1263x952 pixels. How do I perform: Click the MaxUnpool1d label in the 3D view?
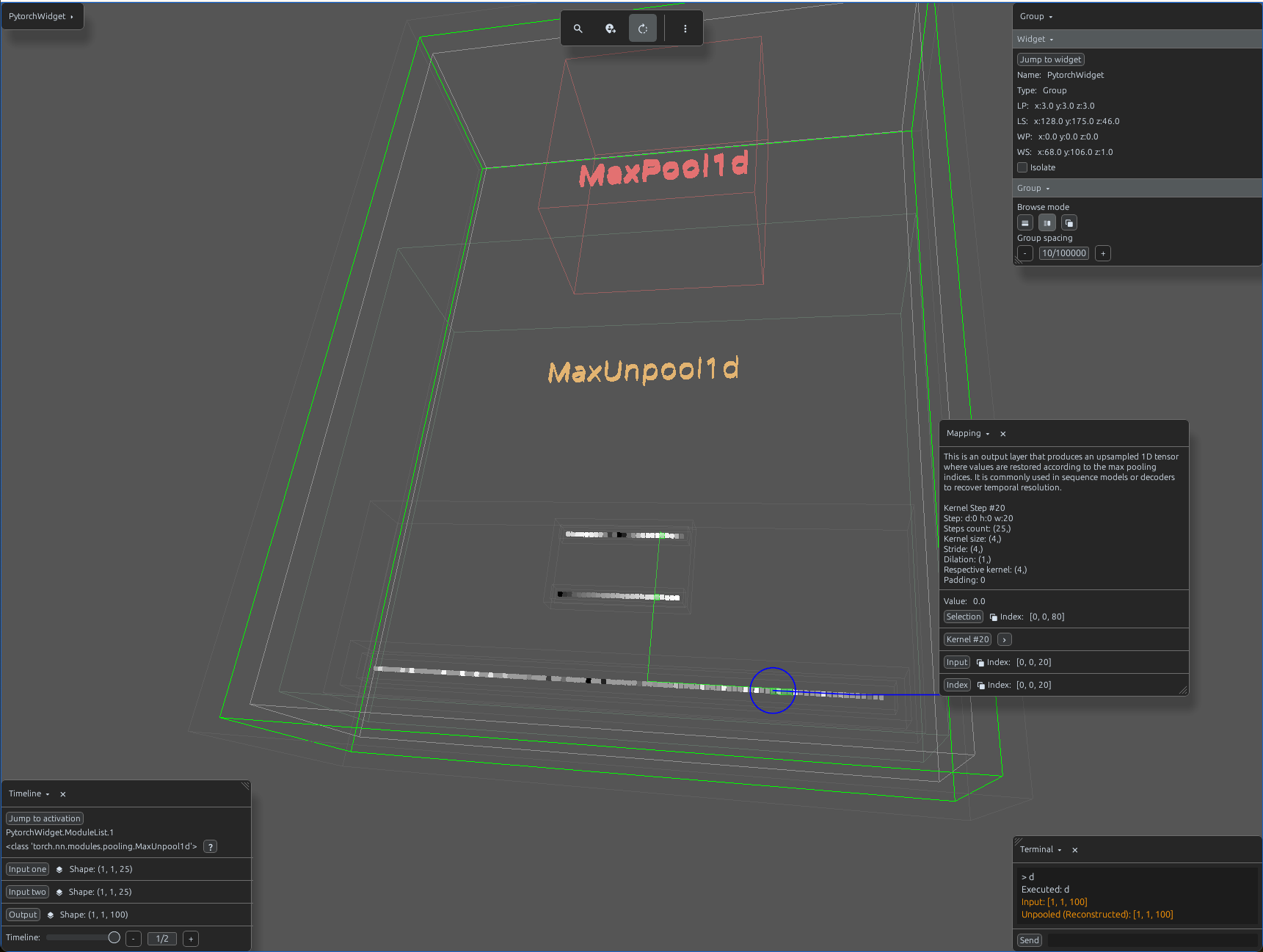[x=644, y=371]
